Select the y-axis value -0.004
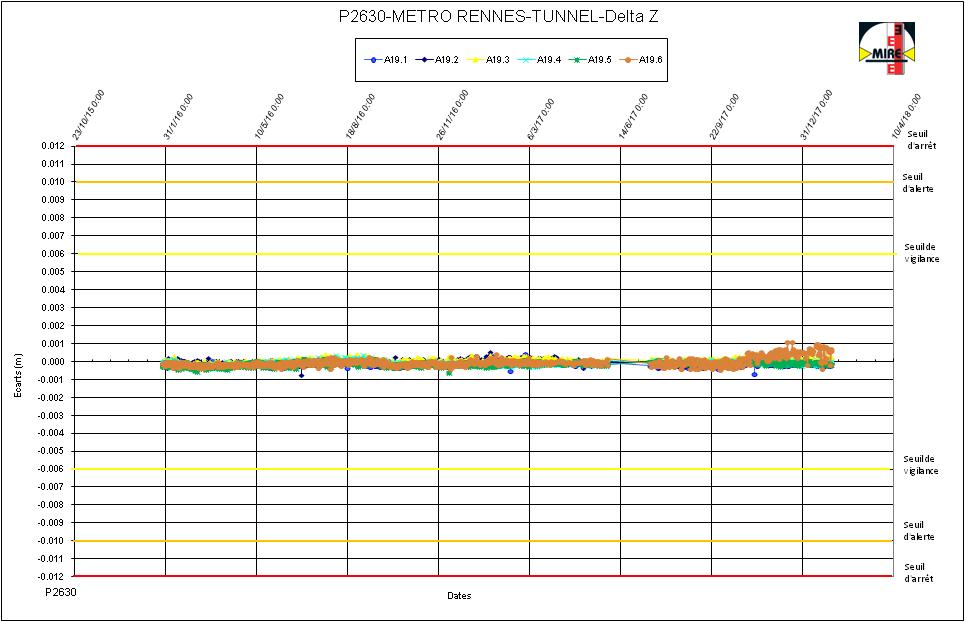The width and height of the screenshot is (965, 622). (x=51, y=433)
